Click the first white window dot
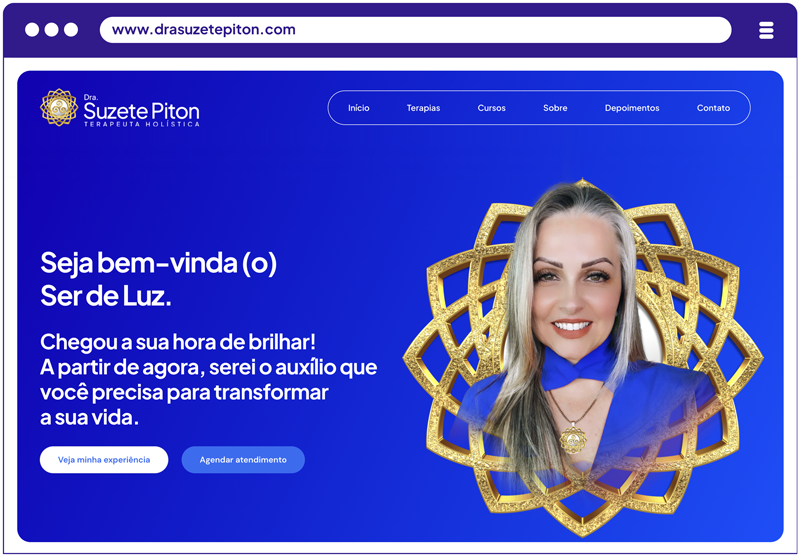Viewport: 800px width, 557px height. 32,30
